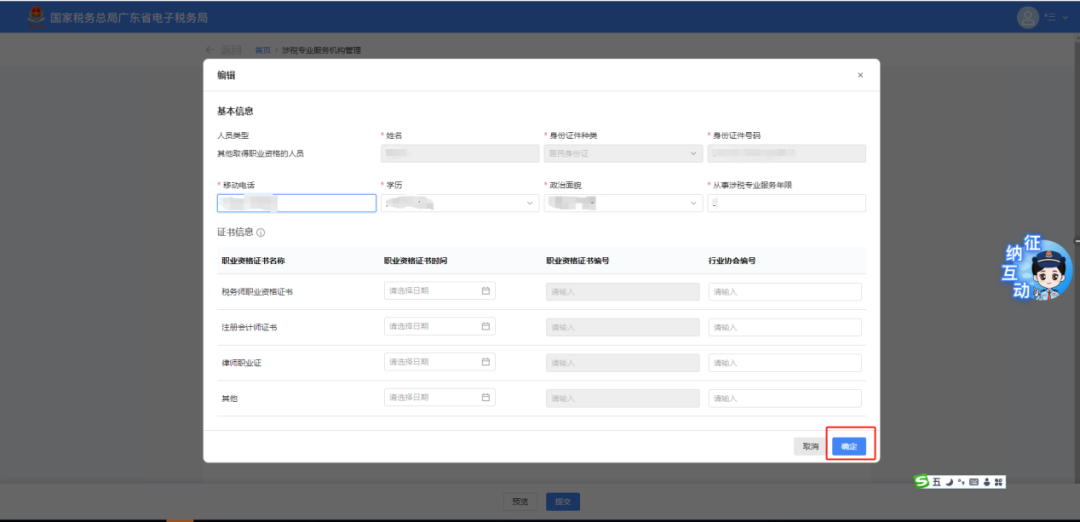
Task: Click 职业资格证书编号 field for 其他 row
Action: point(623,398)
